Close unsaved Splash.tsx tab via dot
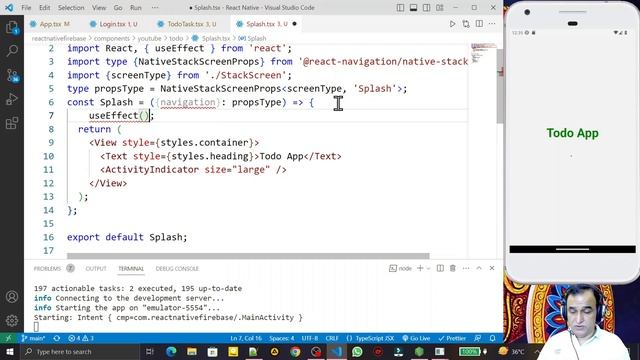Screen dimensions: 640x360 (x=294, y=24)
